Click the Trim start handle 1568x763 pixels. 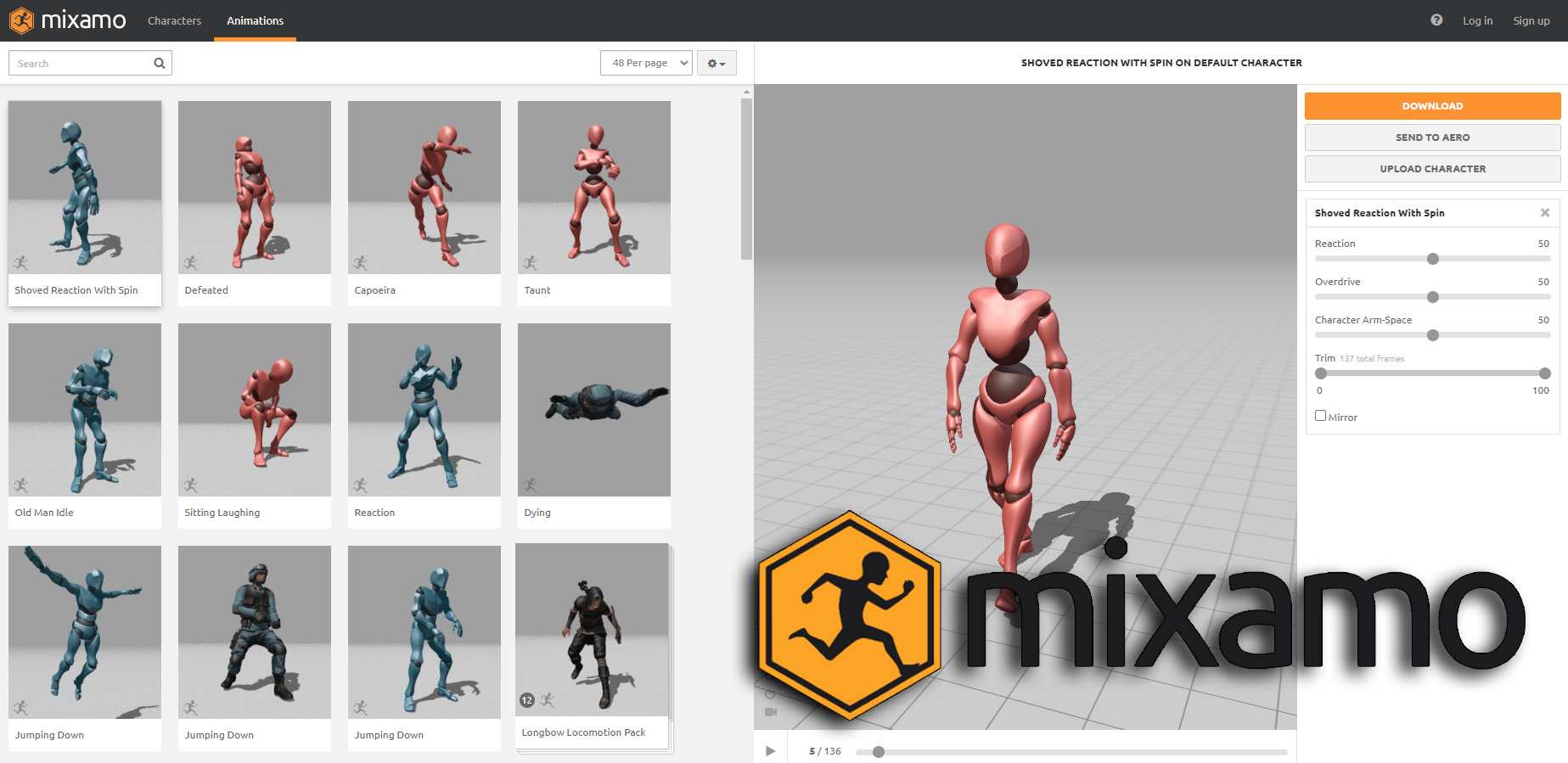[1321, 373]
